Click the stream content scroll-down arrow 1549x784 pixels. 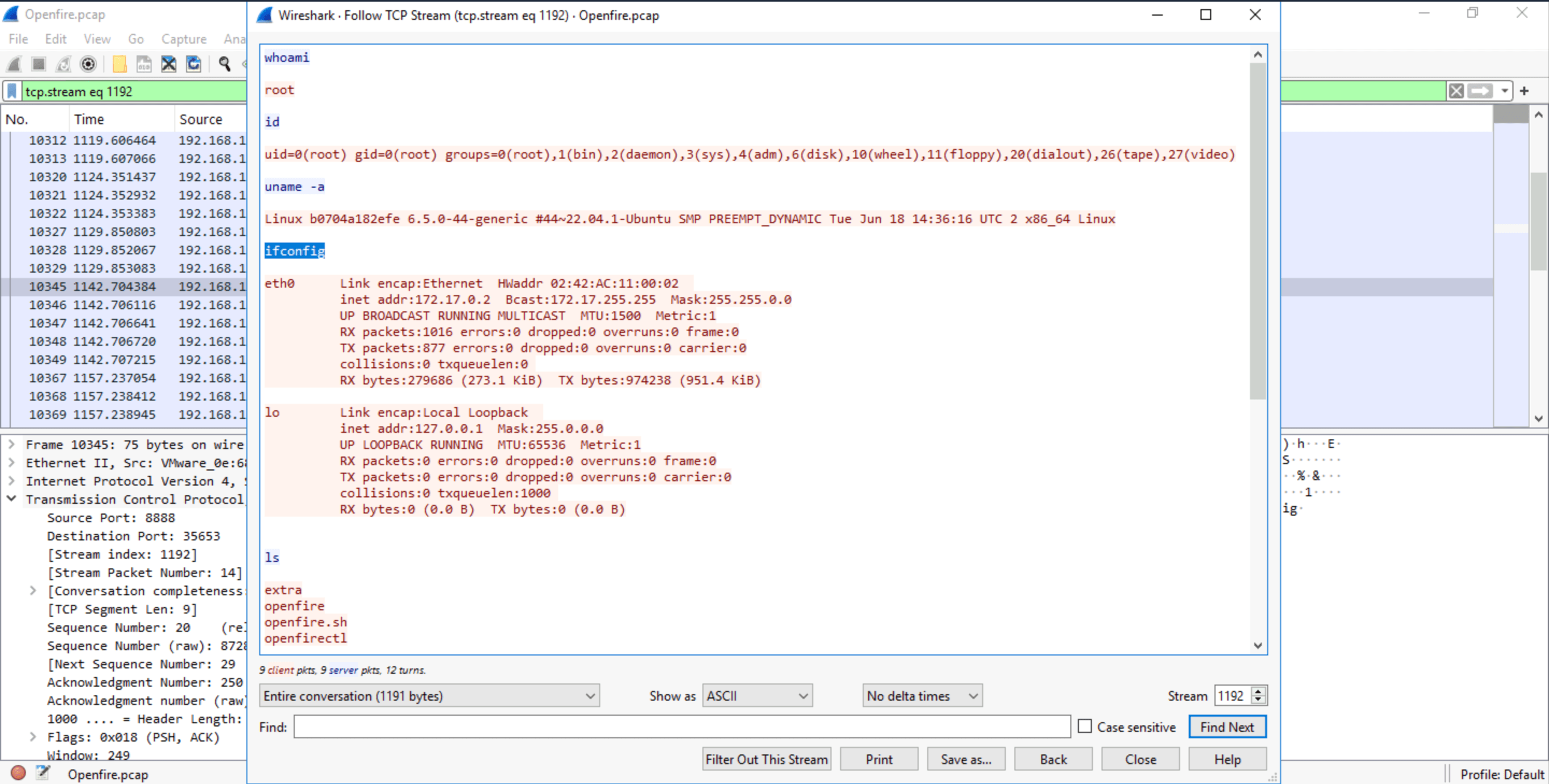[1257, 645]
